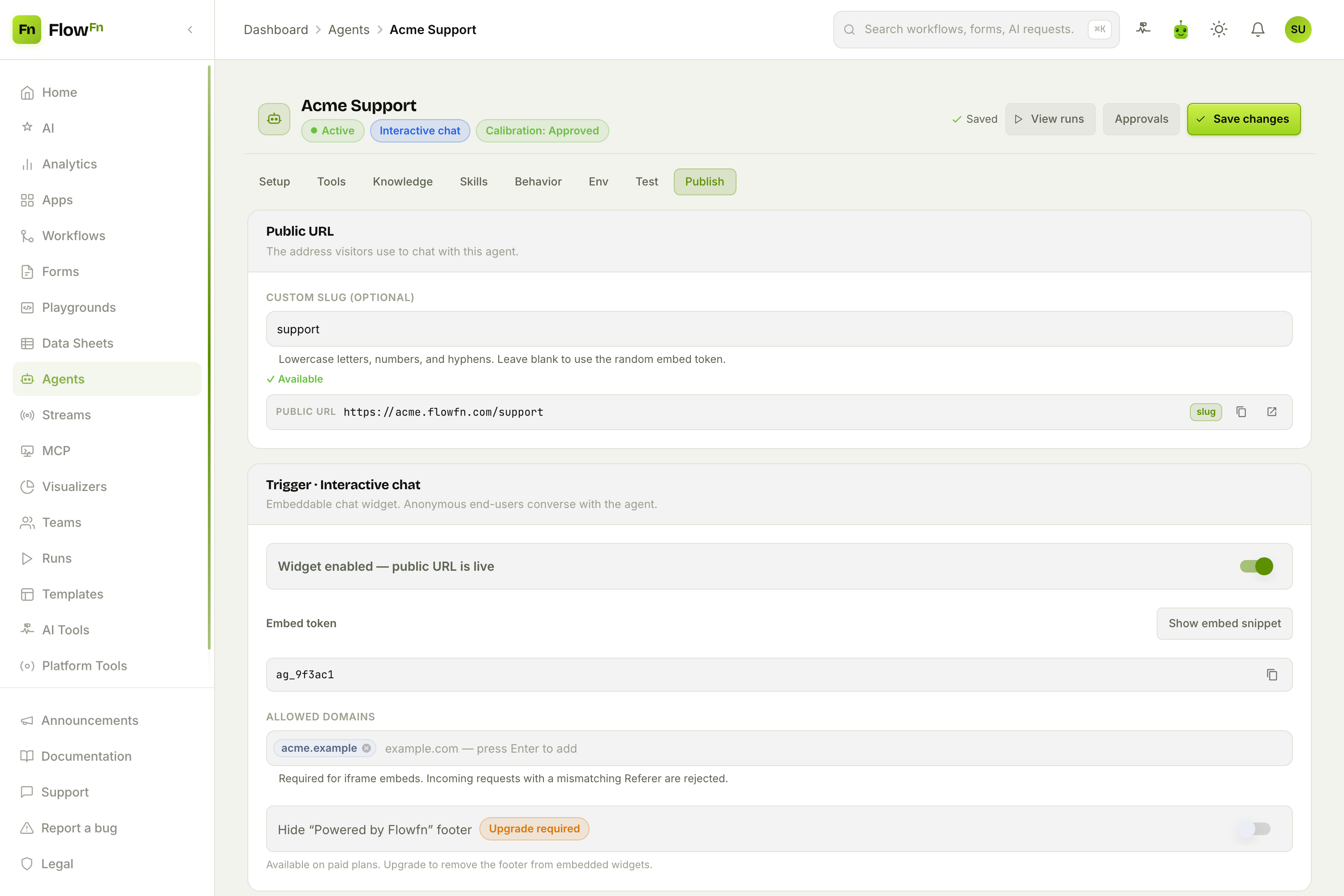Screen dimensions: 1344x896
Task: Click the search workflows field
Action: click(x=976, y=29)
